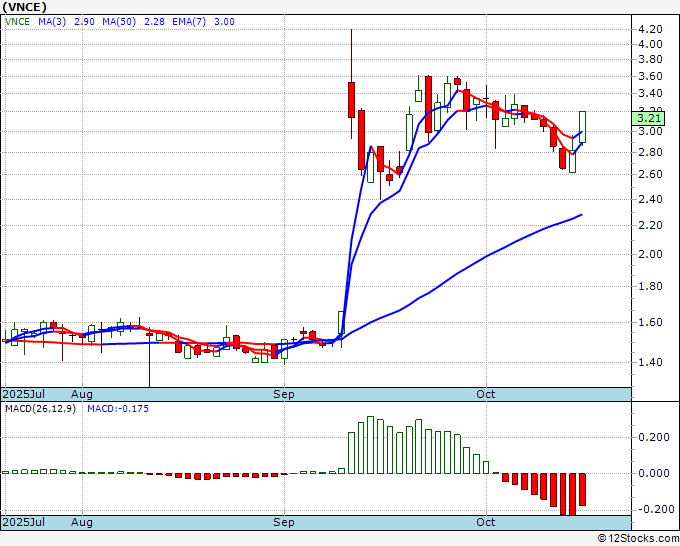
Task: Click Aug on price chart date axis
Action: click(82, 394)
